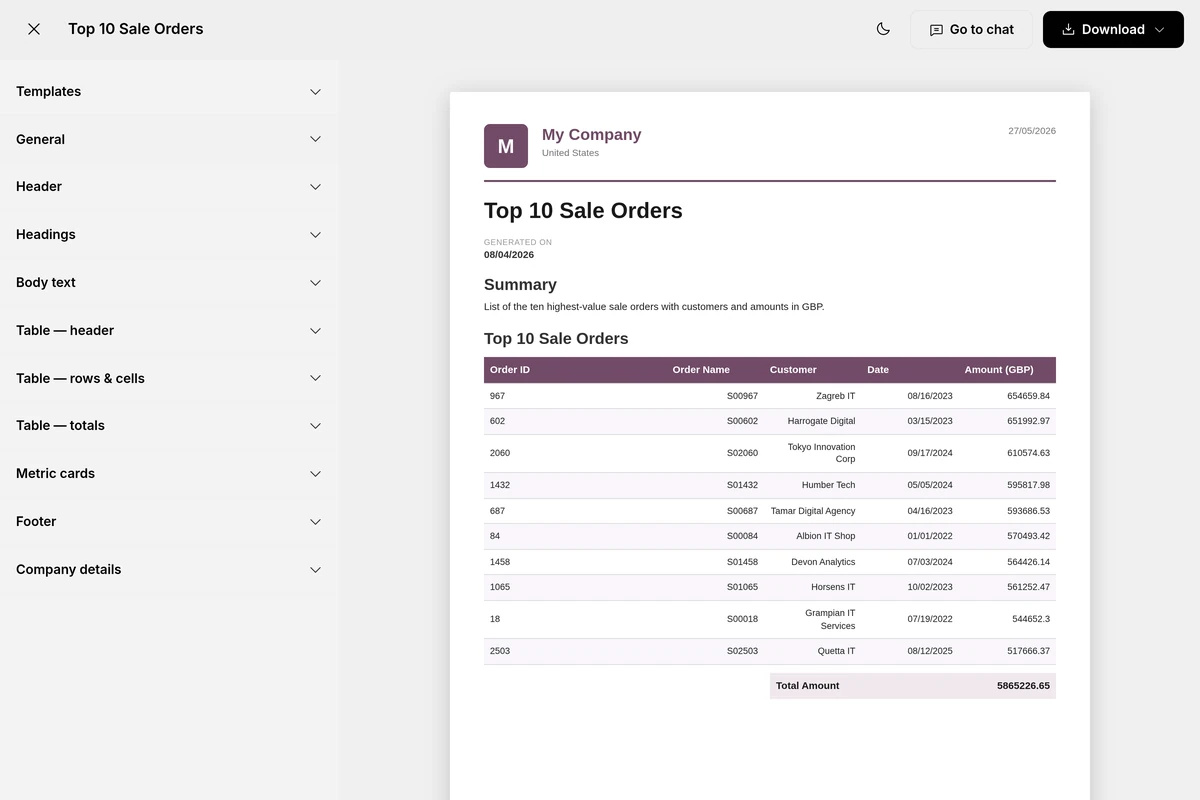Expand the Templates section
Screen dimensions: 1200x800
[x=169, y=91]
